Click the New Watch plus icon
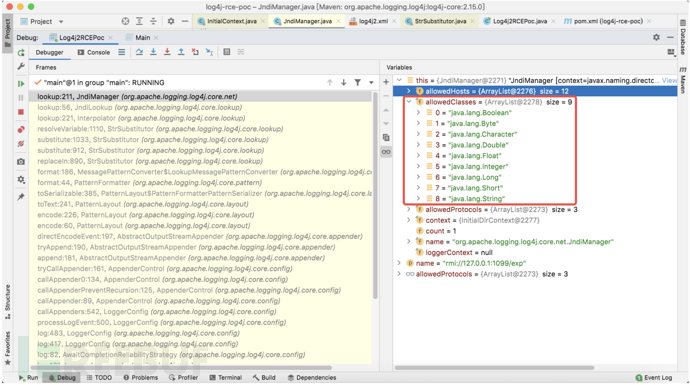Image resolution: width=690 pixels, height=385 pixels. (x=386, y=82)
